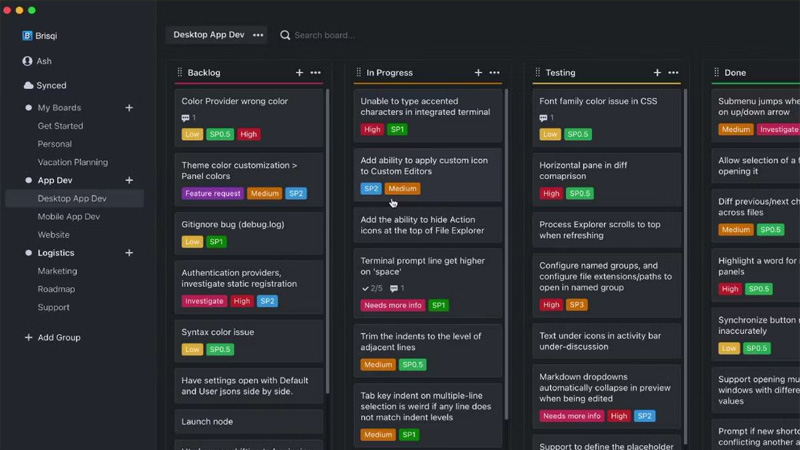Open the In Progress column three-dot menu
The height and width of the screenshot is (450, 800).
pyautogui.click(x=494, y=73)
